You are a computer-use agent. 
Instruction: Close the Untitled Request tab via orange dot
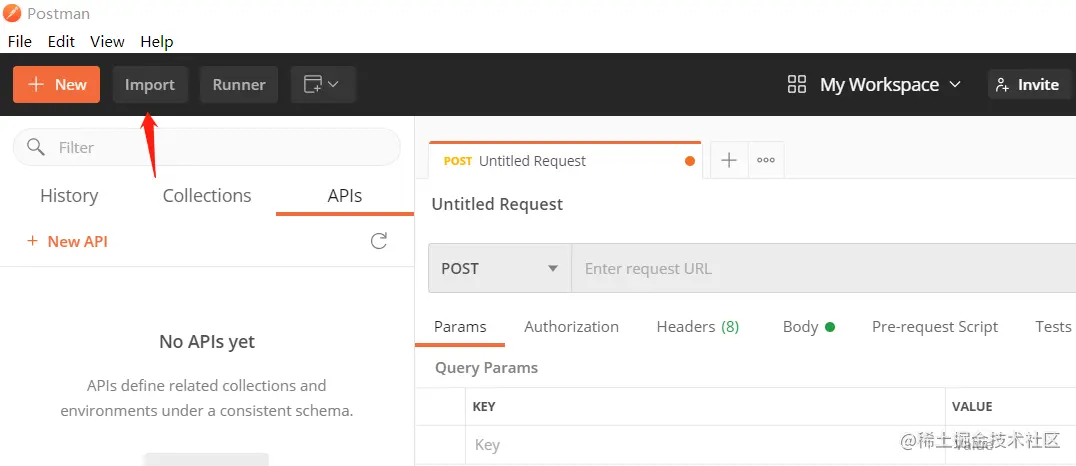690,161
